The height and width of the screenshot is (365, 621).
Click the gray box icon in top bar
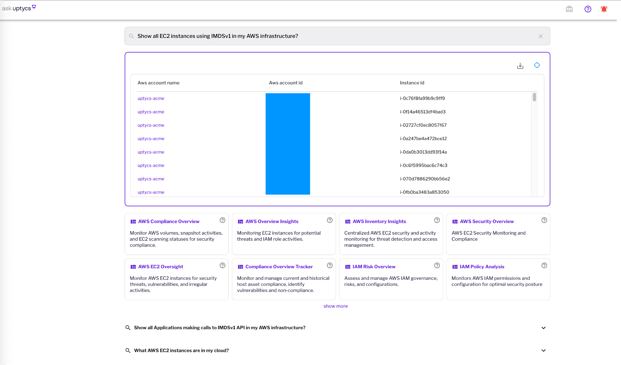(569, 9)
